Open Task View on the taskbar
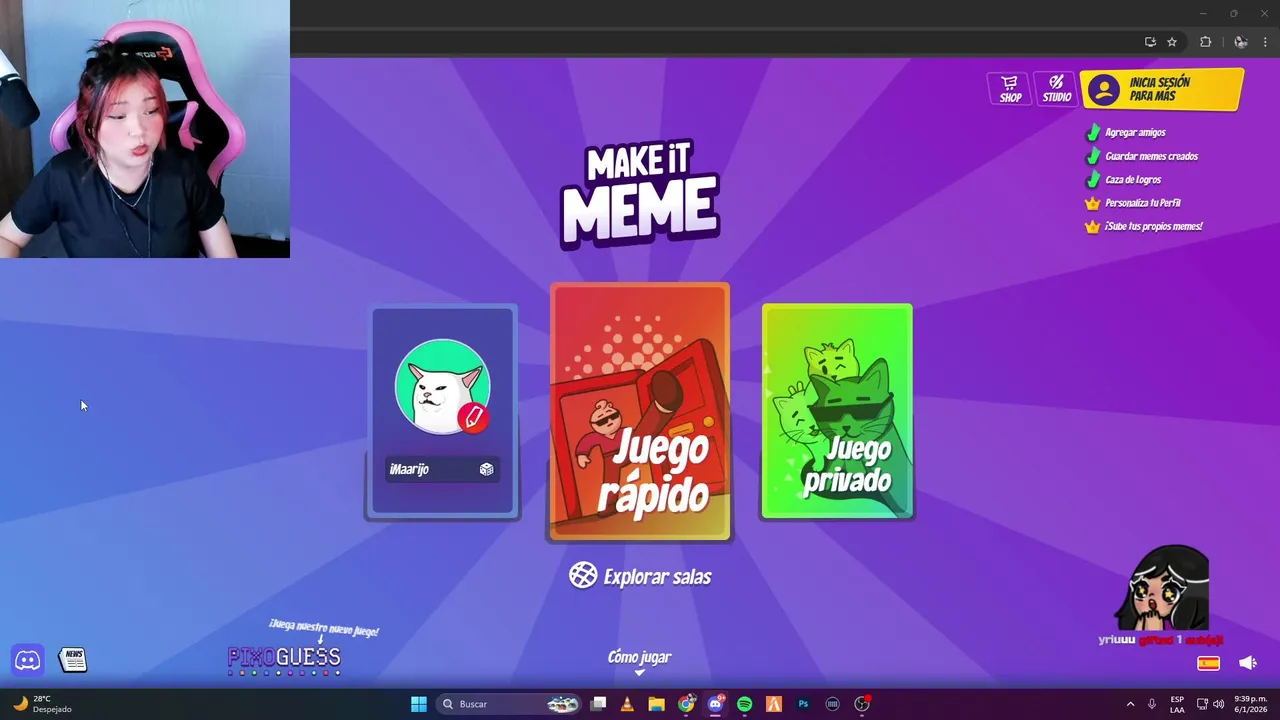Viewport: 1280px width, 720px height. click(598, 704)
